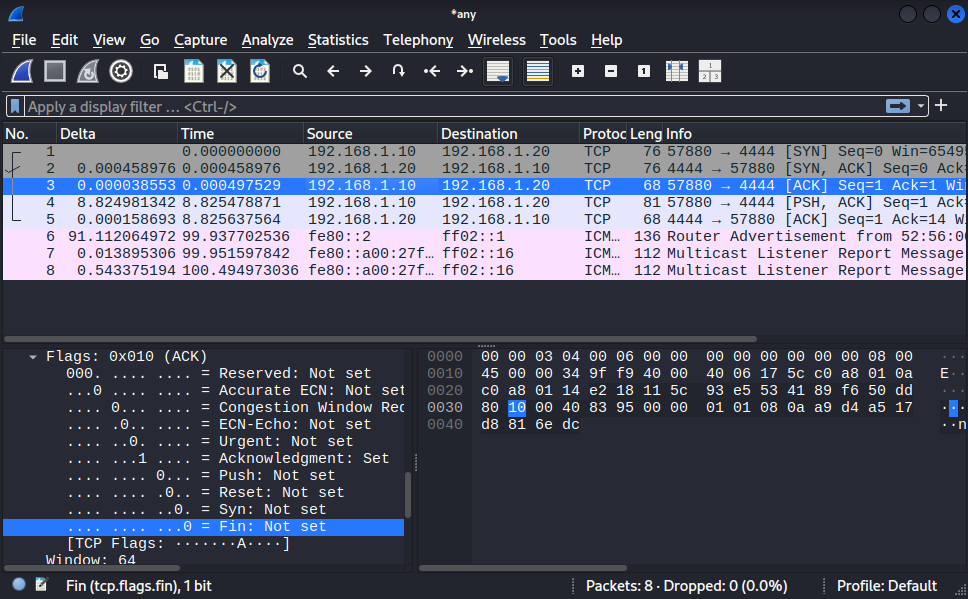968x599 pixels.
Task: Zoom in packet text with plus icon
Action: click(x=578, y=71)
